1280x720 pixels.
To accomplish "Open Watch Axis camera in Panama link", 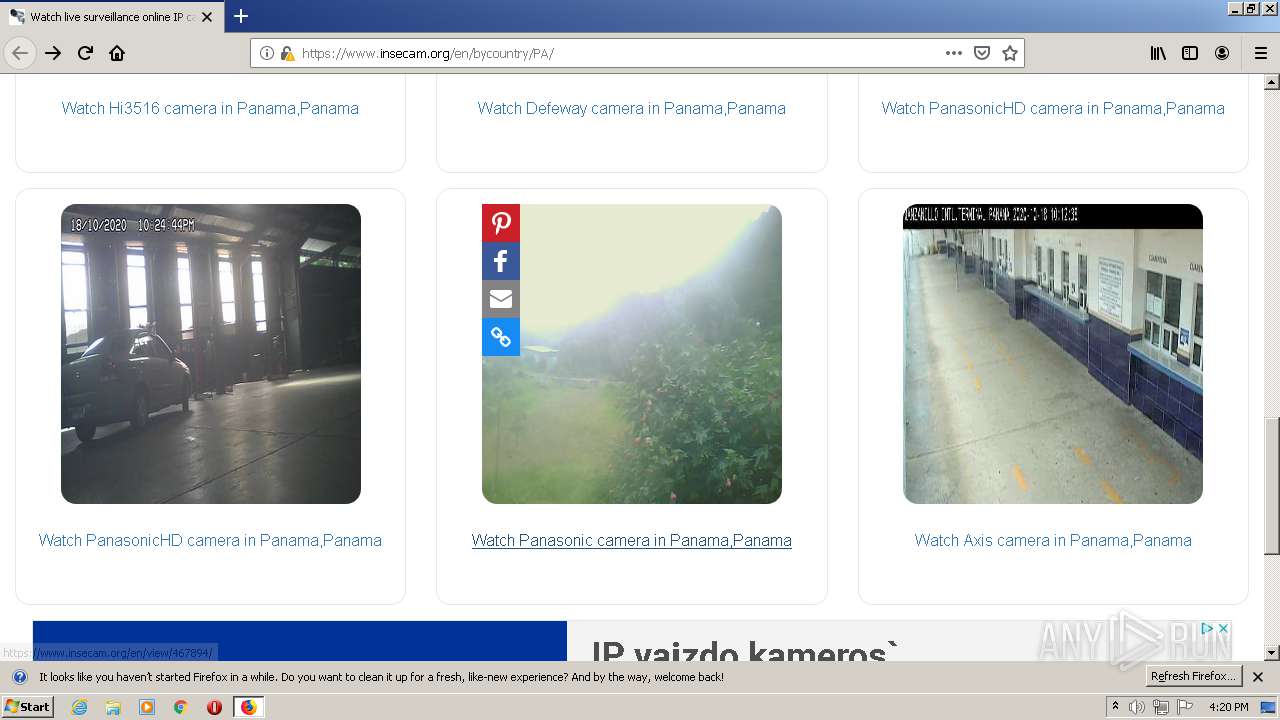I will coord(1053,540).
